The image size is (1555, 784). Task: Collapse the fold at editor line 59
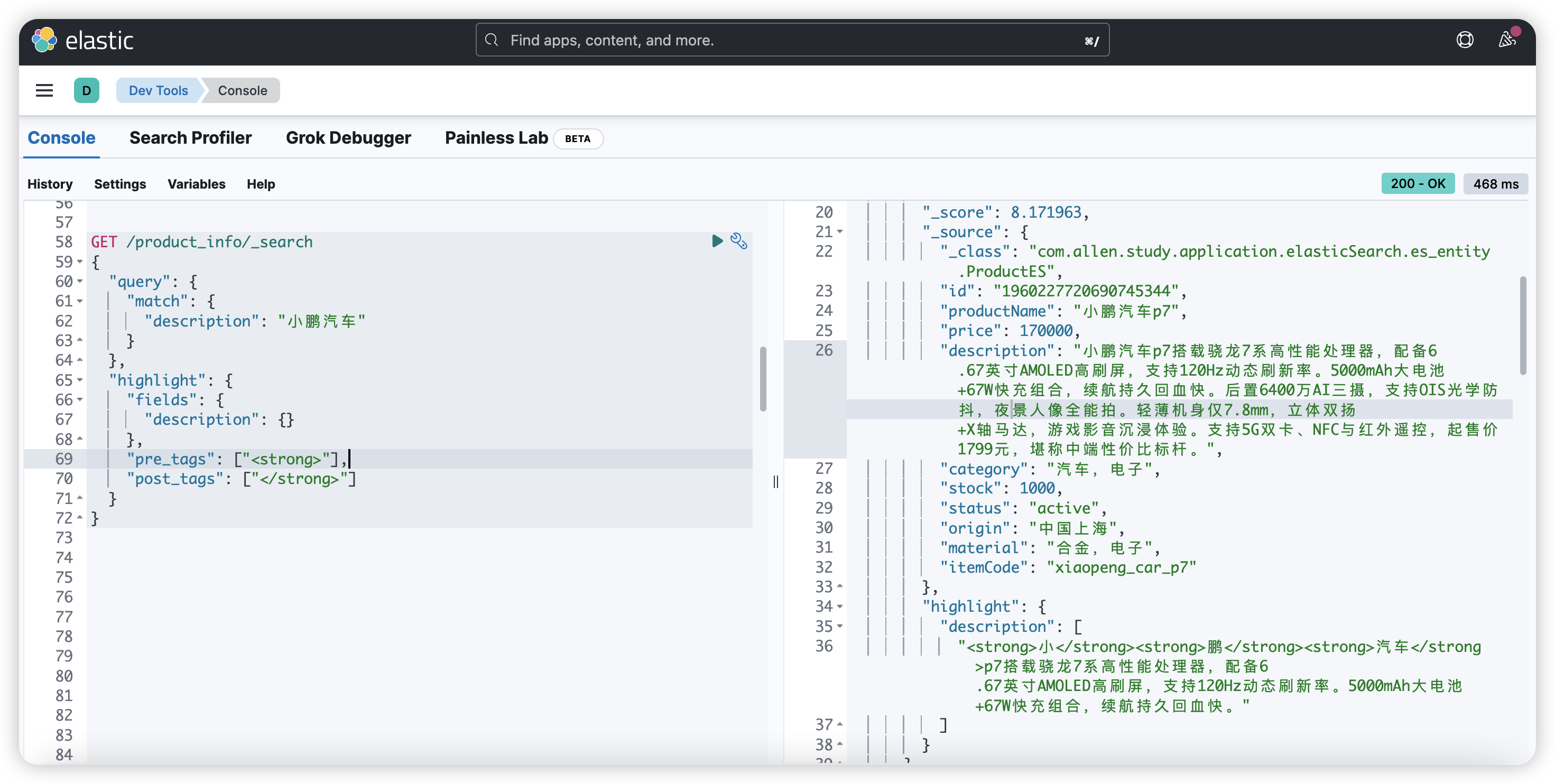tap(80, 262)
